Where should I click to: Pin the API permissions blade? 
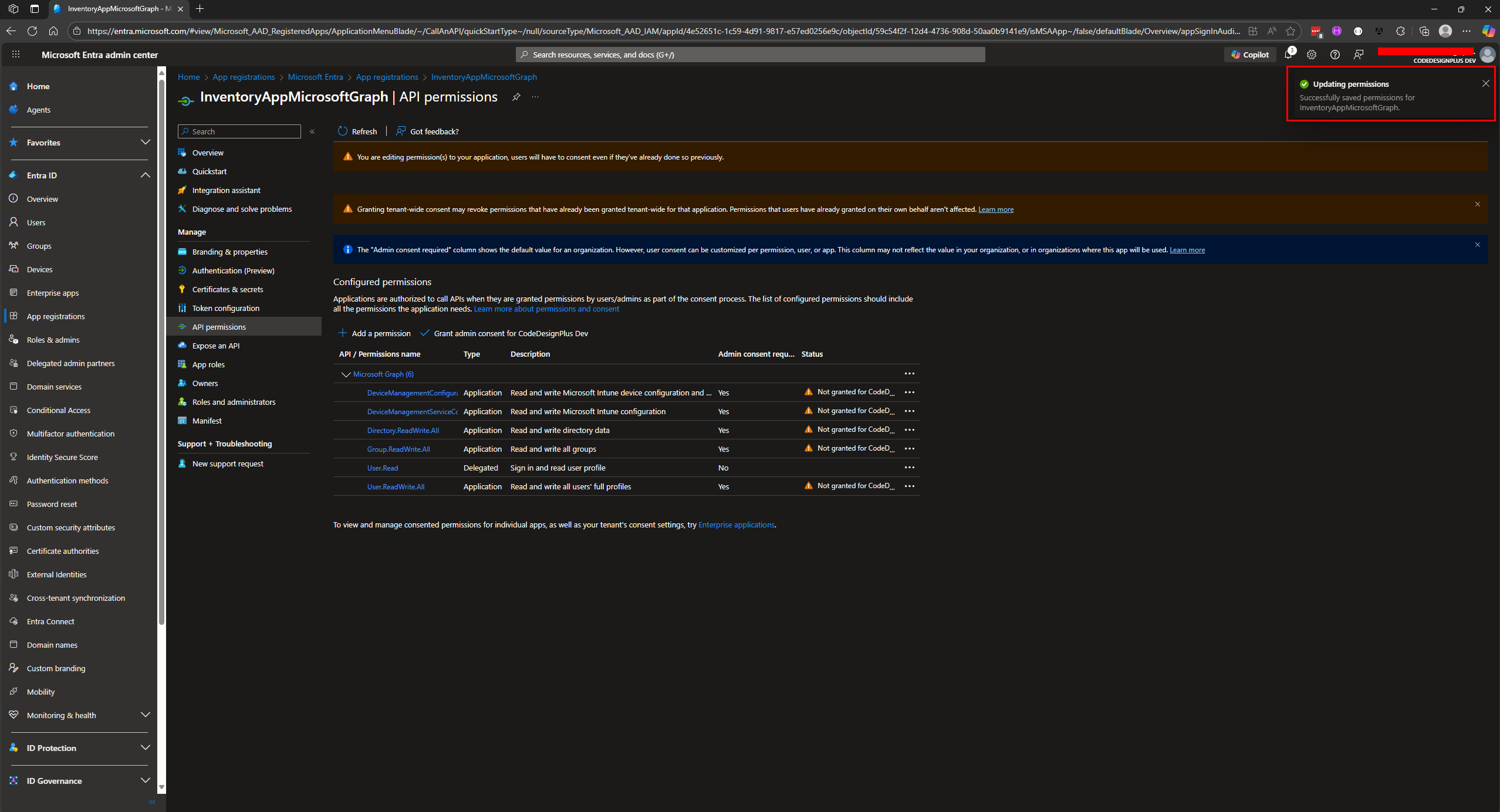click(516, 97)
